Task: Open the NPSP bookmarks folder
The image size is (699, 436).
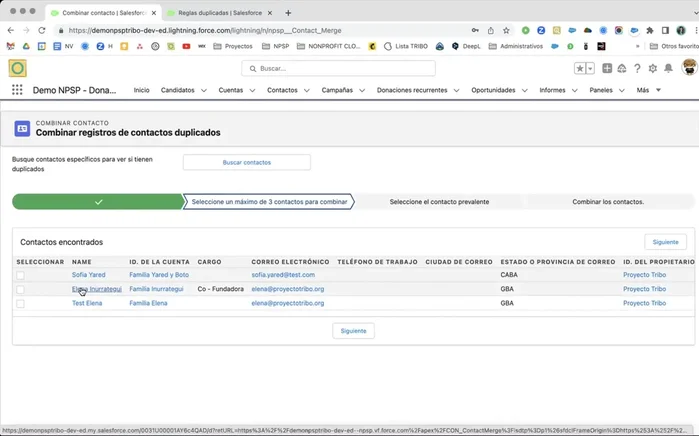Action: click(x=276, y=46)
